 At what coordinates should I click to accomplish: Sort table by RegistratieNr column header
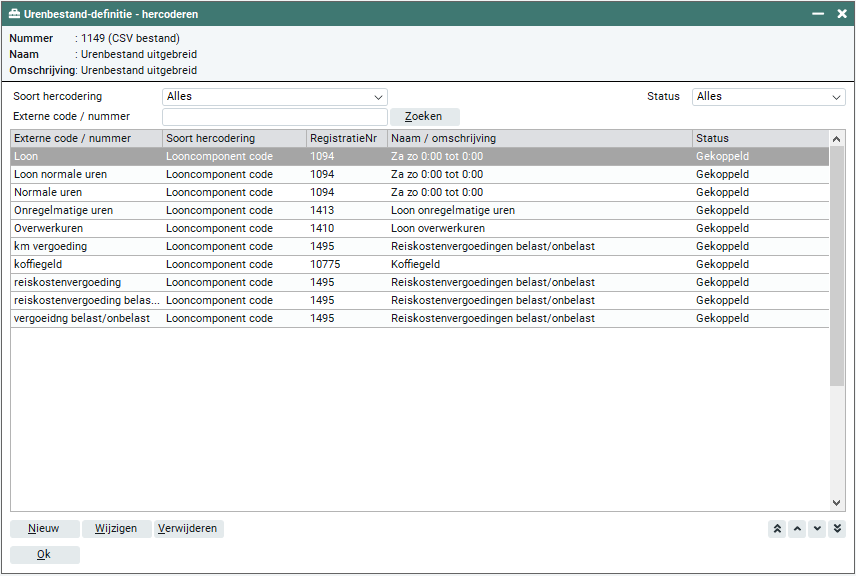pyautogui.click(x=345, y=138)
